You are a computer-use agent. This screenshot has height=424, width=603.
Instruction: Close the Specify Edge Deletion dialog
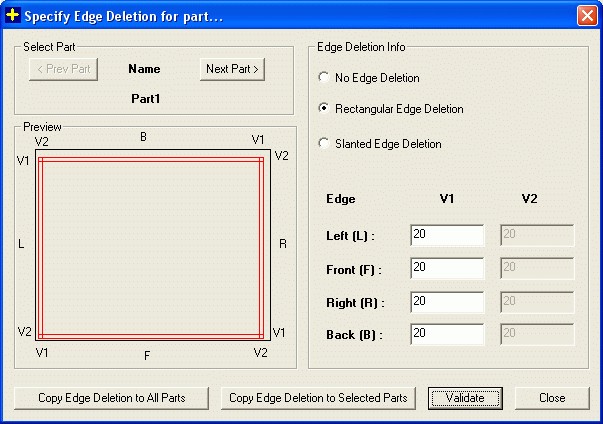587,16
